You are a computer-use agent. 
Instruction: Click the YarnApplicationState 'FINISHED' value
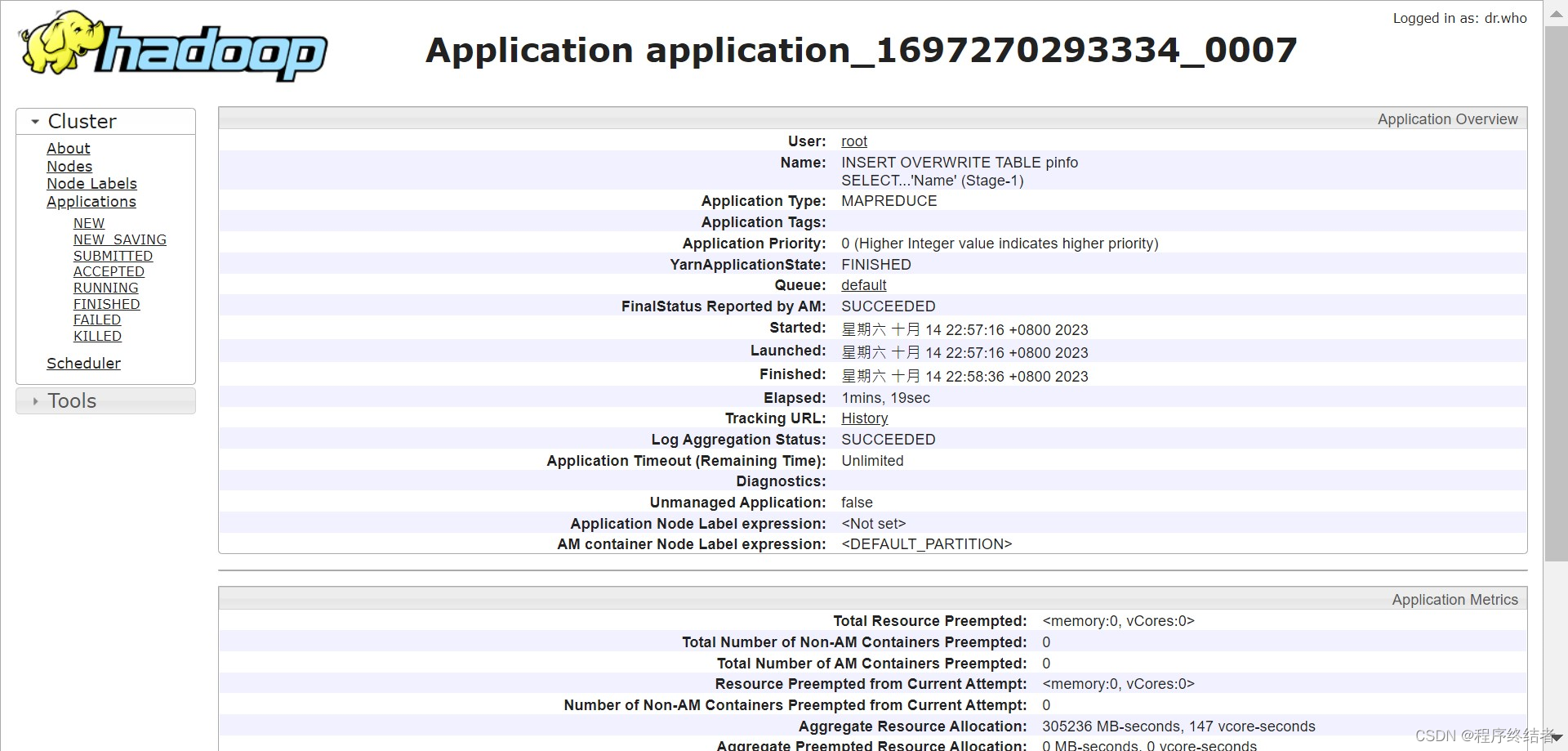pyautogui.click(x=876, y=265)
